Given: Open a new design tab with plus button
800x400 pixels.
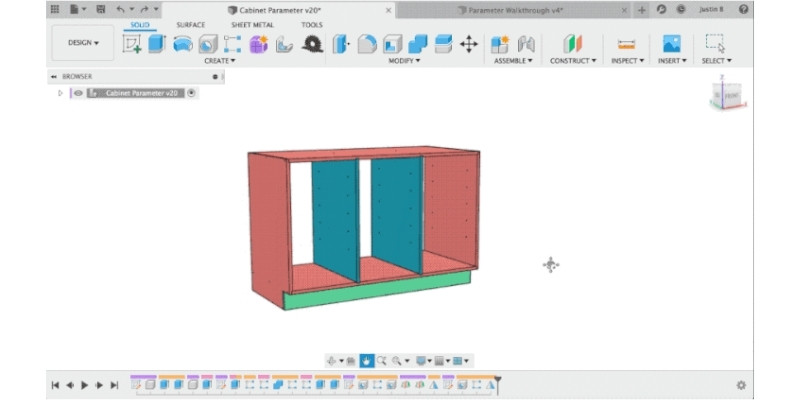Looking at the screenshot, I should coord(642,10).
